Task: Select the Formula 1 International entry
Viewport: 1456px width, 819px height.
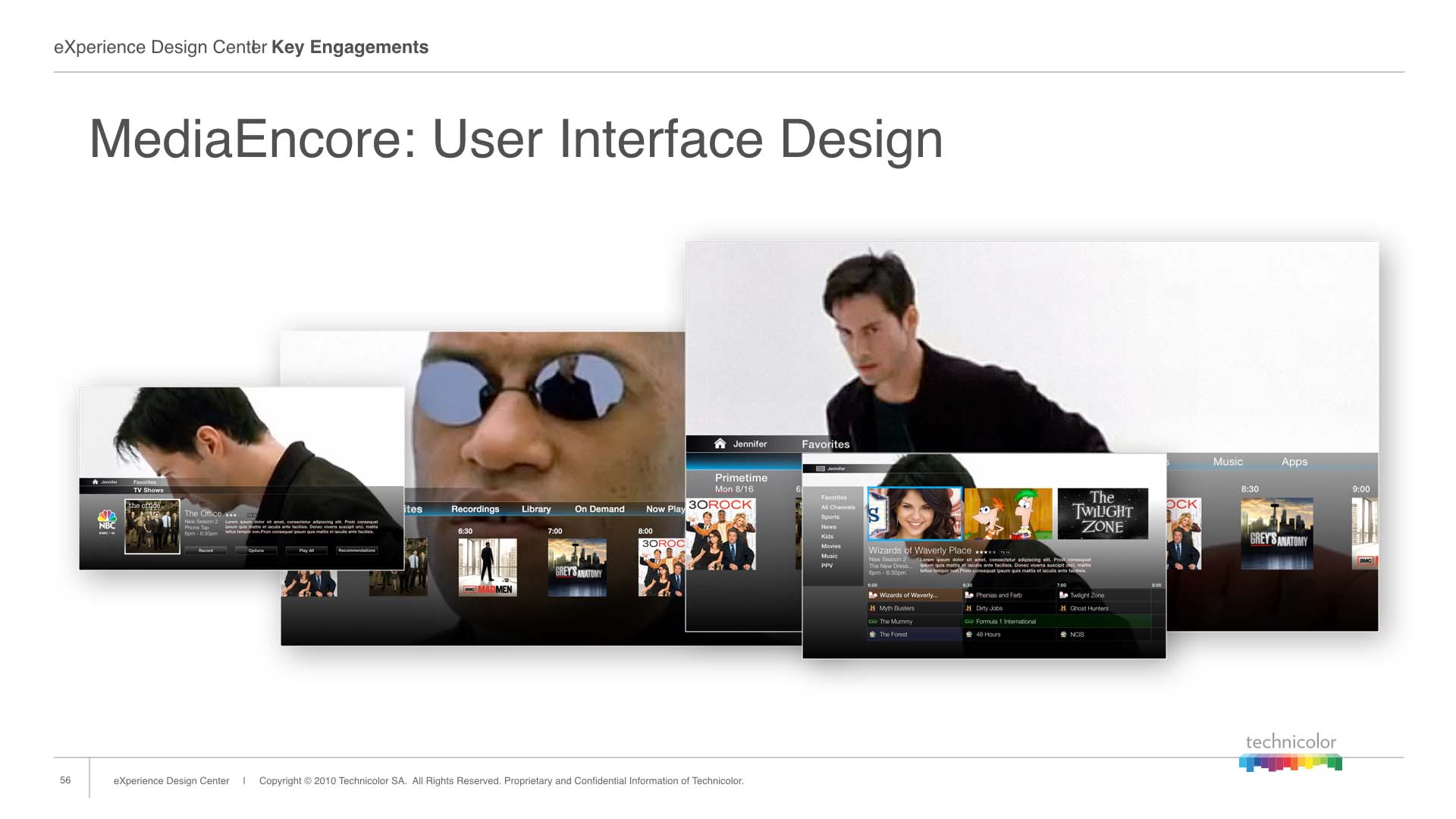Action: tap(1057, 621)
